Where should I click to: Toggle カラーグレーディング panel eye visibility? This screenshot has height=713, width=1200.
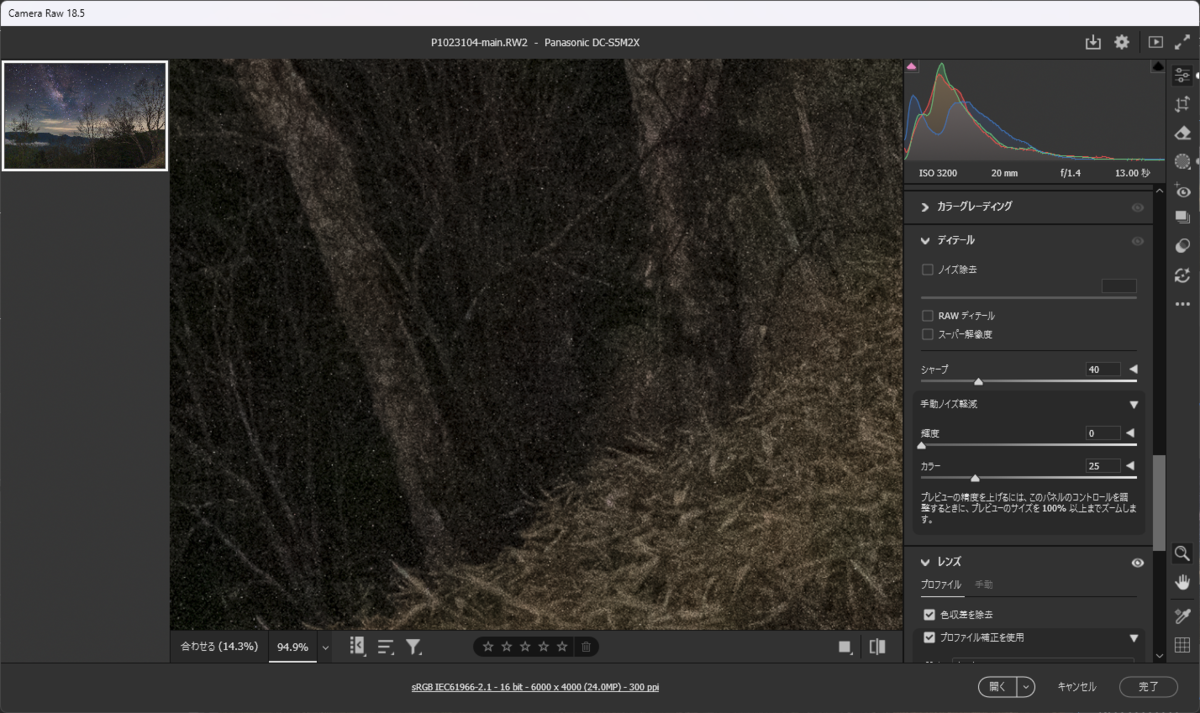pos(1137,207)
